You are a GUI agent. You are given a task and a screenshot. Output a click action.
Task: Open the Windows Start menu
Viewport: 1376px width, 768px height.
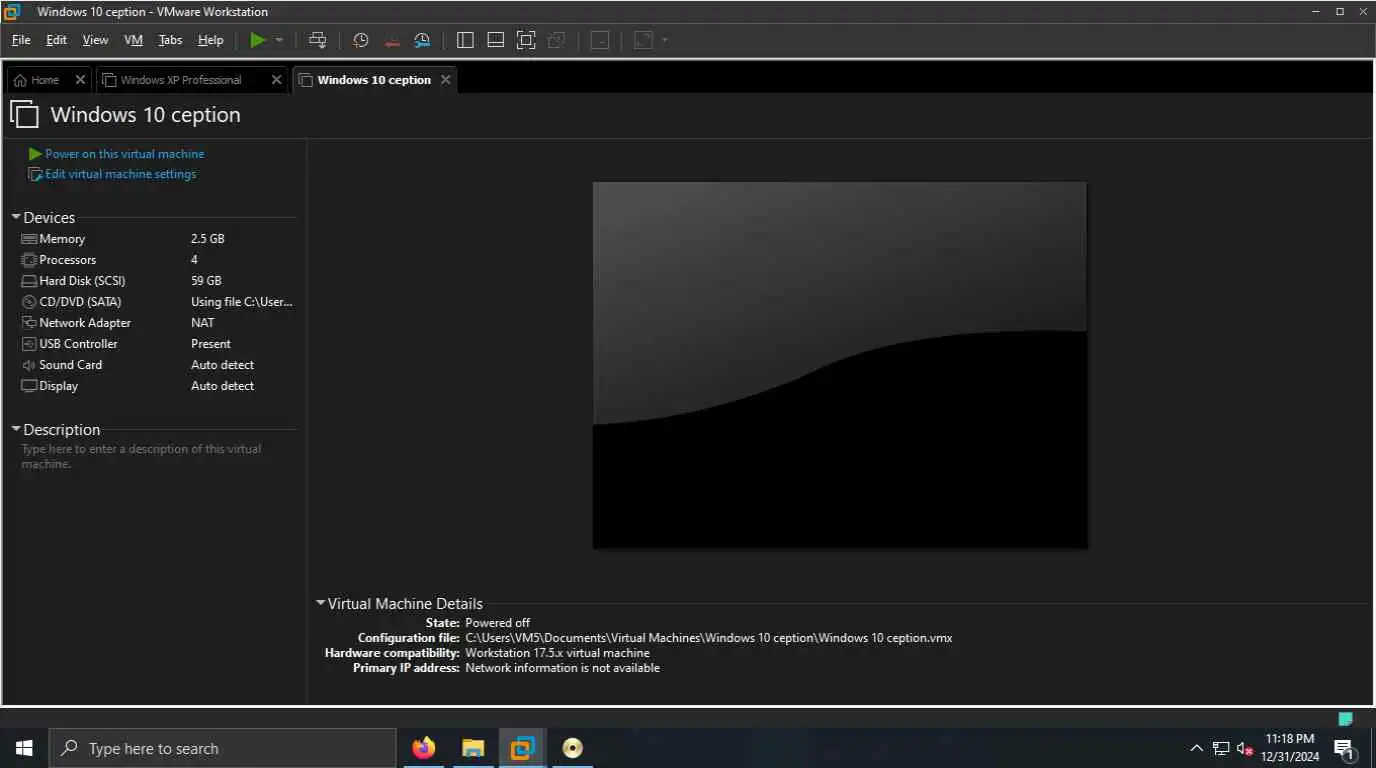(24, 748)
